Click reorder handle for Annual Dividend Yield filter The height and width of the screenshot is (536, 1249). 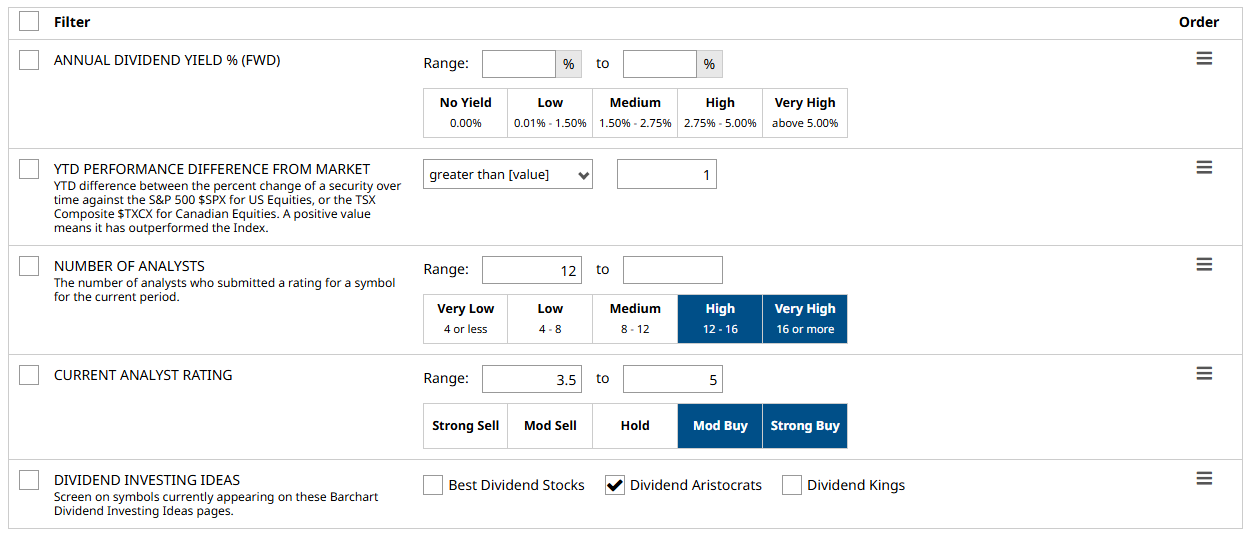coord(1204,59)
